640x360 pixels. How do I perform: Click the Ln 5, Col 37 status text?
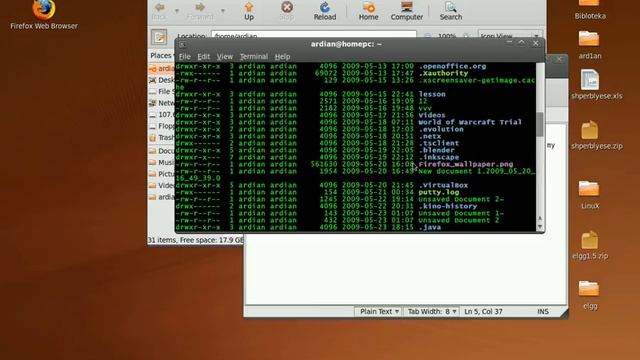click(483, 311)
